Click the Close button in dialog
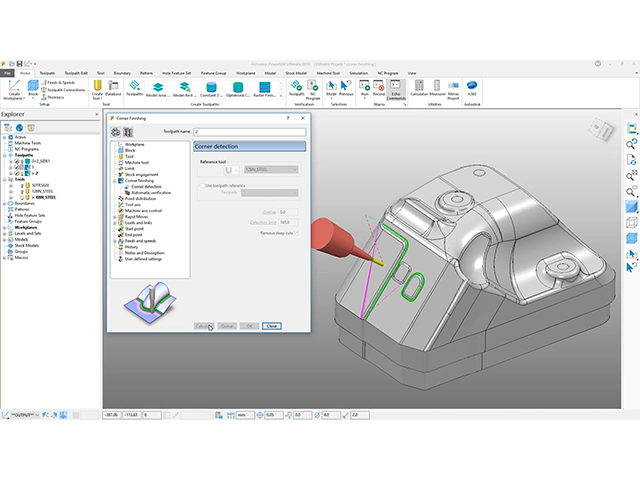This screenshot has width=640, height=480. (x=272, y=326)
